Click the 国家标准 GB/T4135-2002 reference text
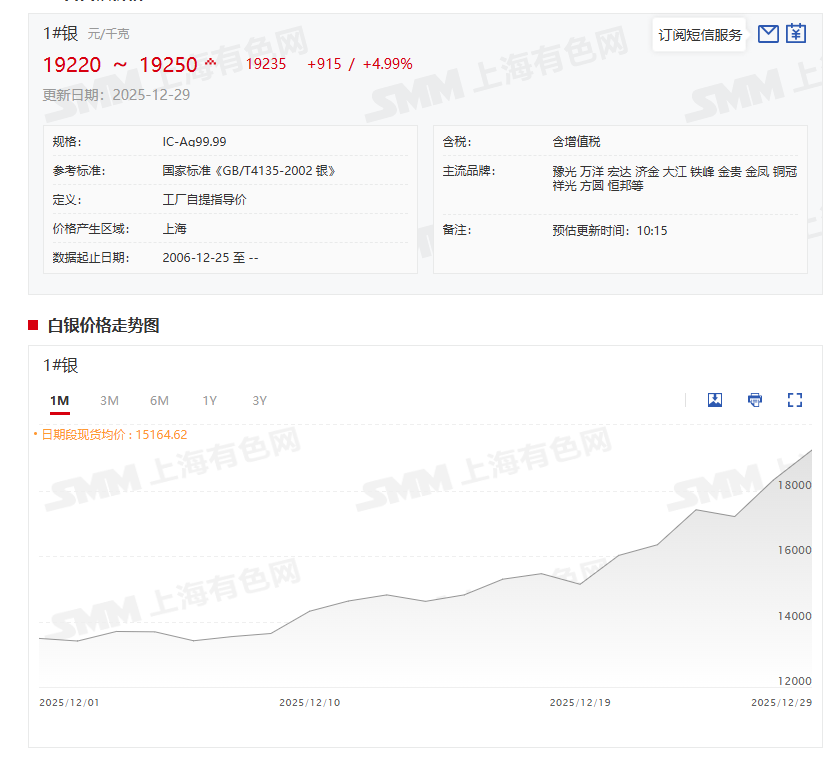The height and width of the screenshot is (760, 823). pyautogui.click(x=249, y=171)
